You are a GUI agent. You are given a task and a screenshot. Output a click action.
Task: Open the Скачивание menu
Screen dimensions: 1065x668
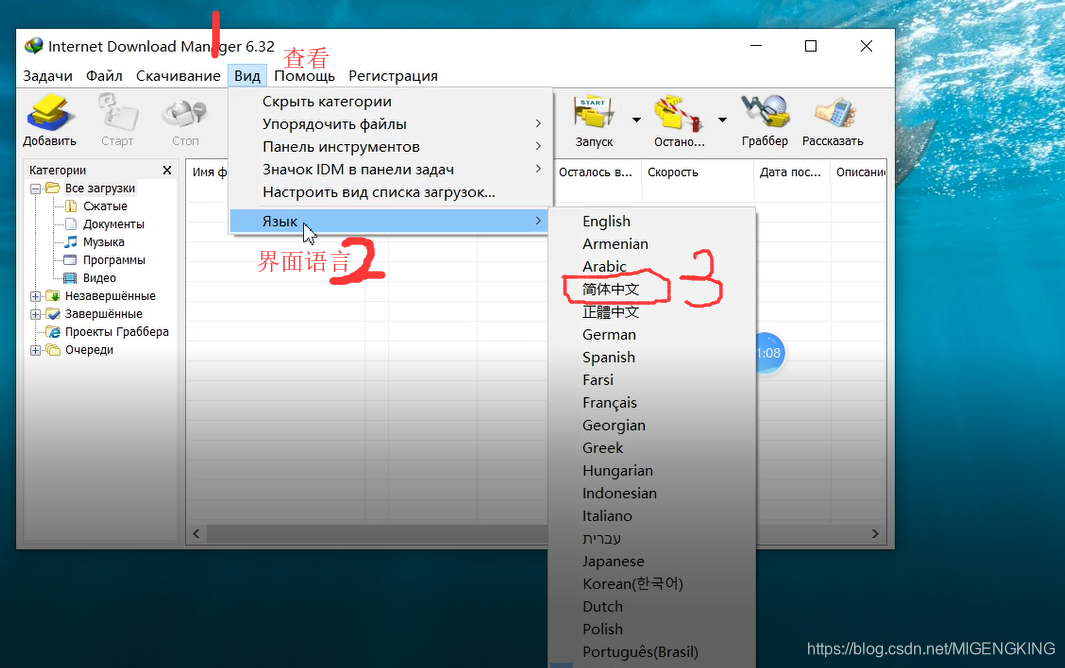pyautogui.click(x=178, y=76)
